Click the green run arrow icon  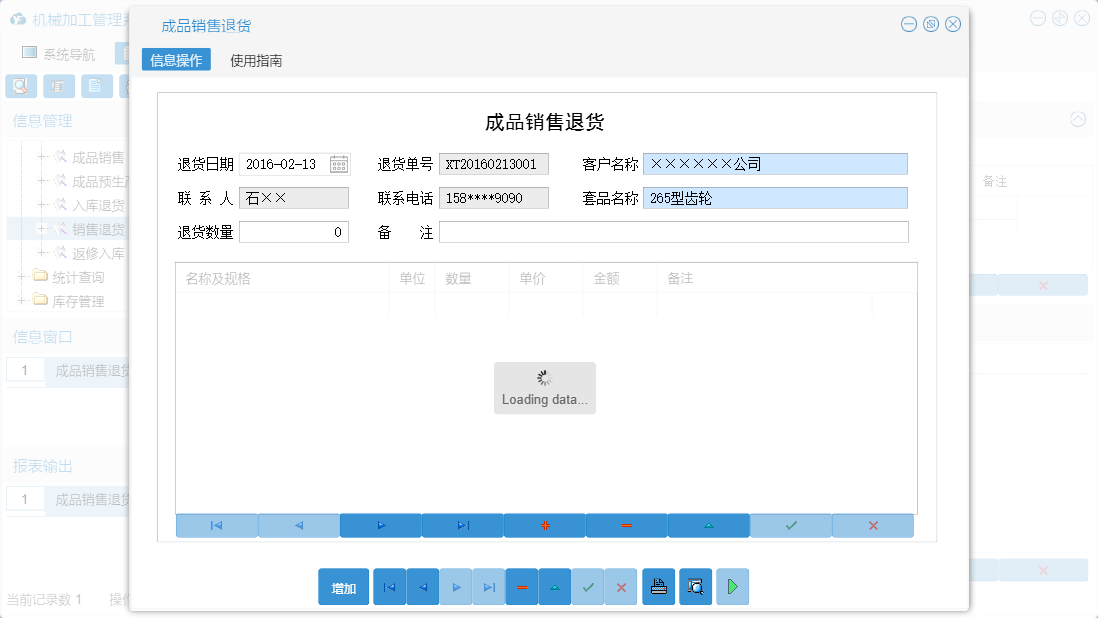(x=732, y=587)
